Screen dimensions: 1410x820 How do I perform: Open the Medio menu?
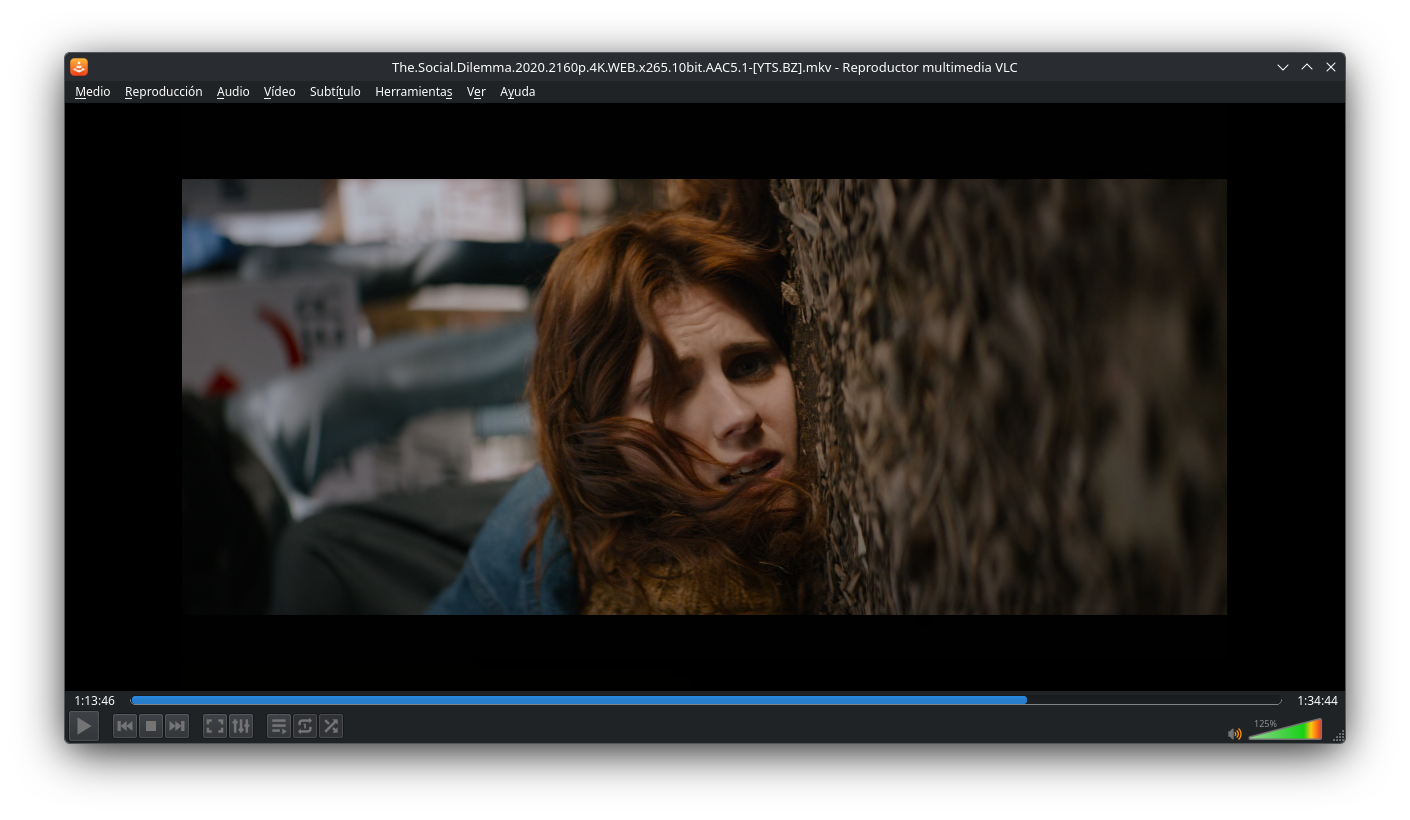pyautogui.click(x=93, y=92)
